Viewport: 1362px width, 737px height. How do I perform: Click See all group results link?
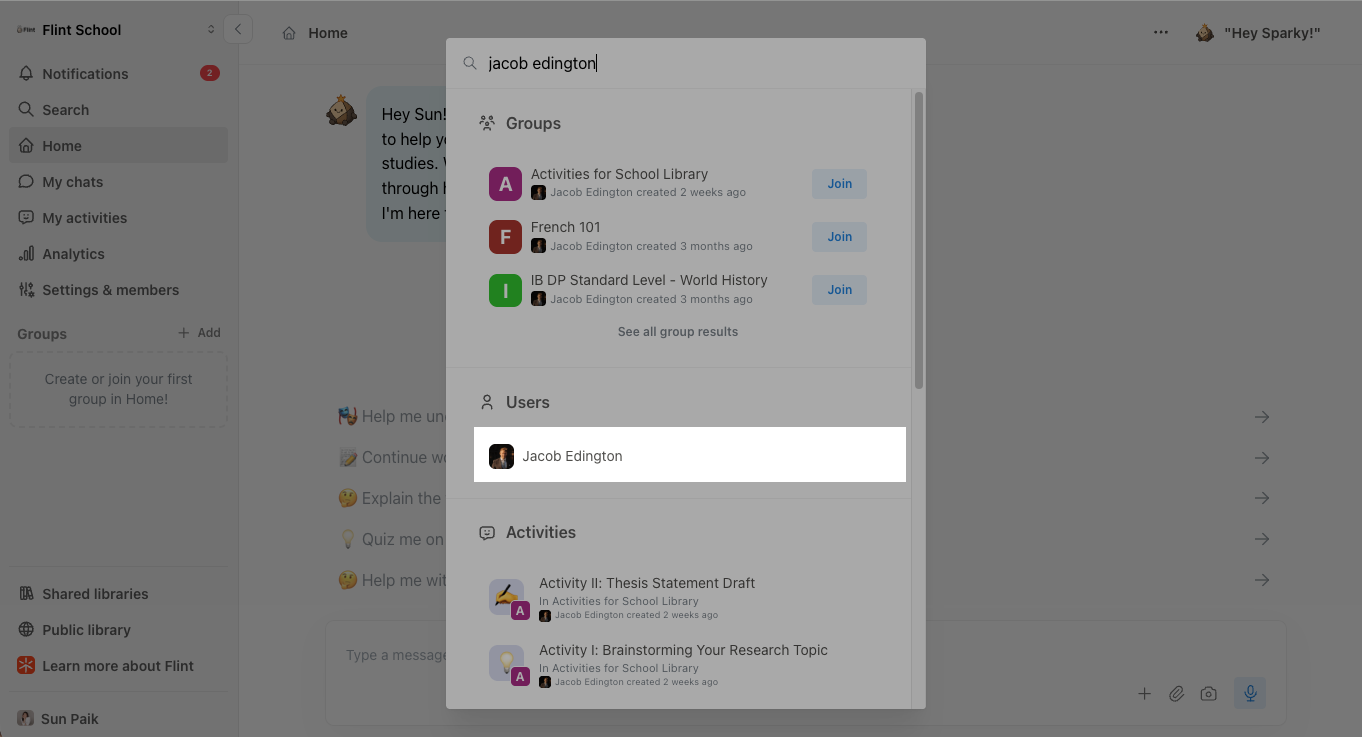tap(678, 332)
